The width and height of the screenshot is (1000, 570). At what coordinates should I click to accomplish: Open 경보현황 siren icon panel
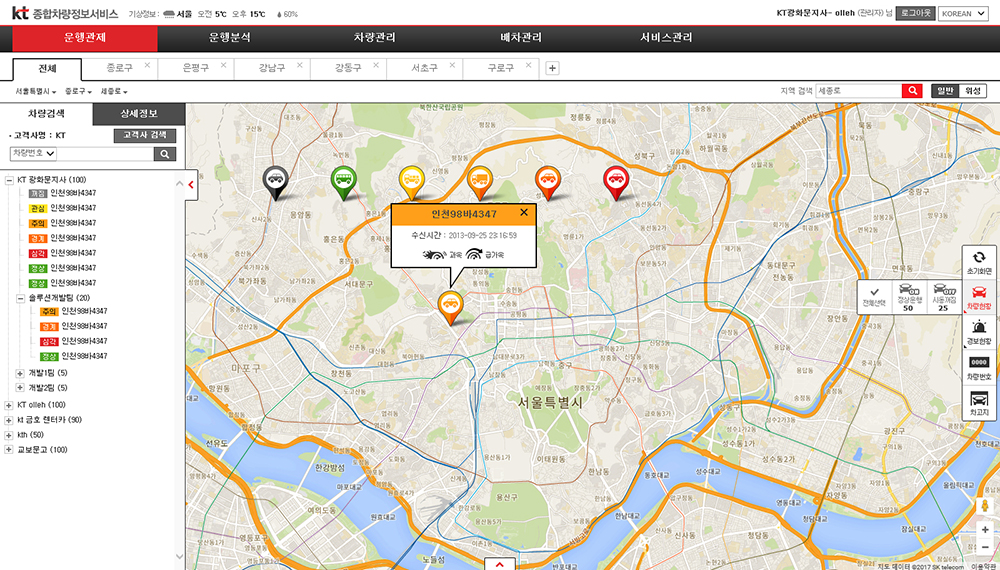(x=979, y=333)
